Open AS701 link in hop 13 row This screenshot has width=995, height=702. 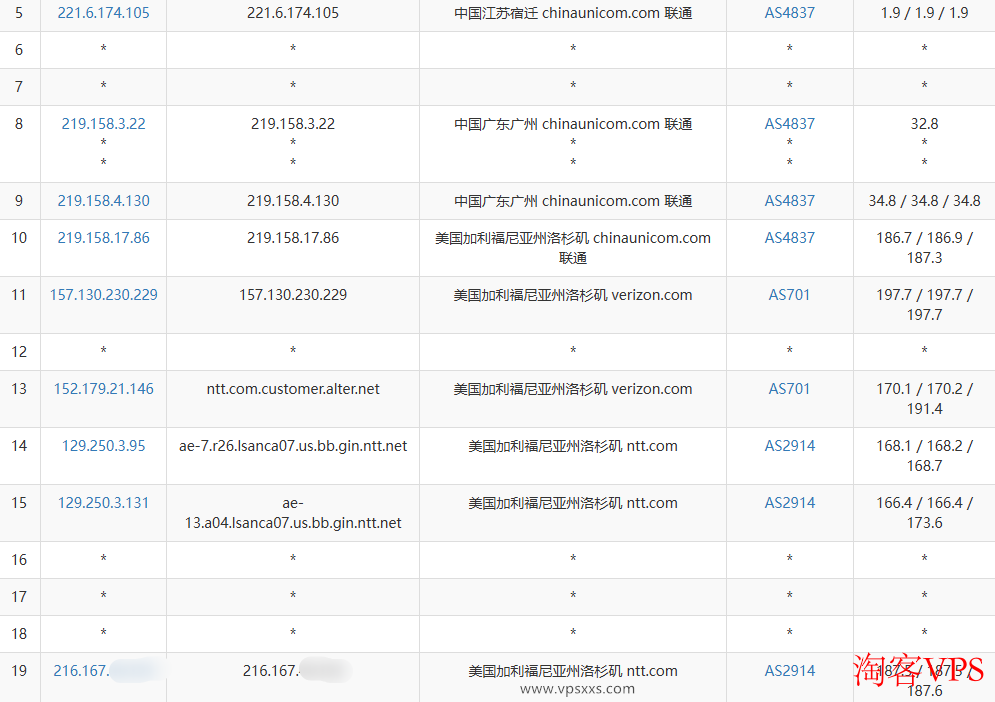(789, 389)
